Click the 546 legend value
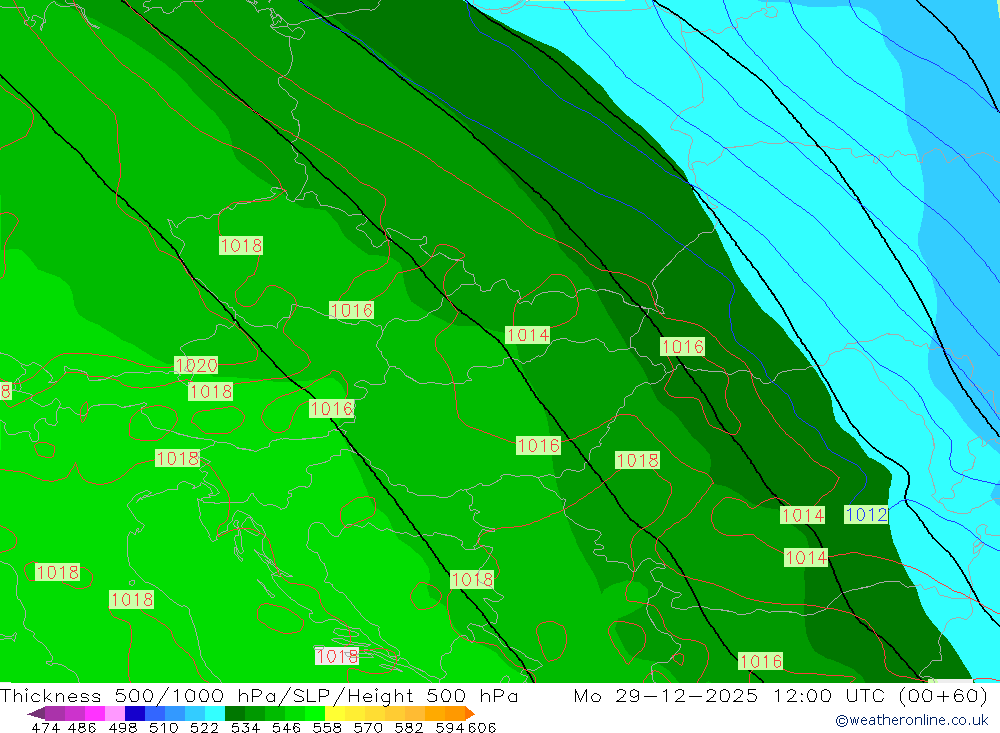The height and width of the screenshot is (733, 1000). point(286,727)
